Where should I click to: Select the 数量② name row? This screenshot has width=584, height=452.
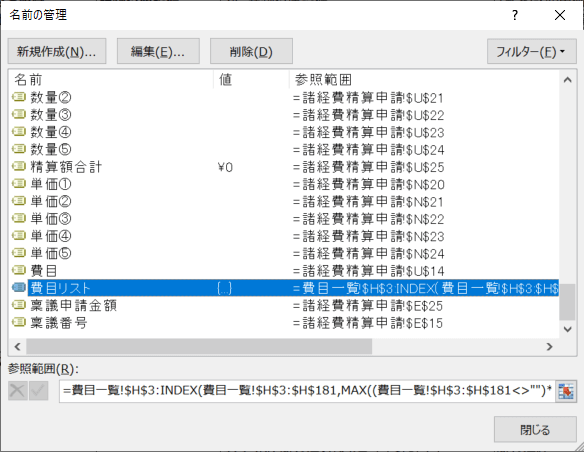pyautogui.click(x=284, y=98)
